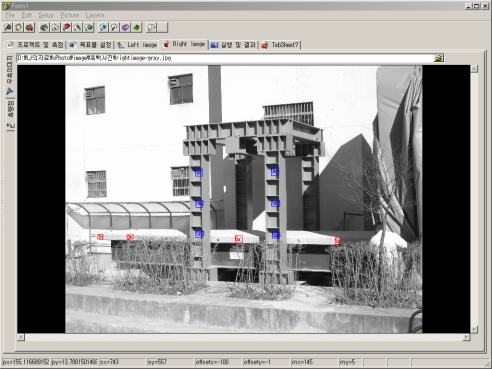Click the red pencil-like toolbar icon
The width and height of the screenshot is (492, 369).
point(66,27)
